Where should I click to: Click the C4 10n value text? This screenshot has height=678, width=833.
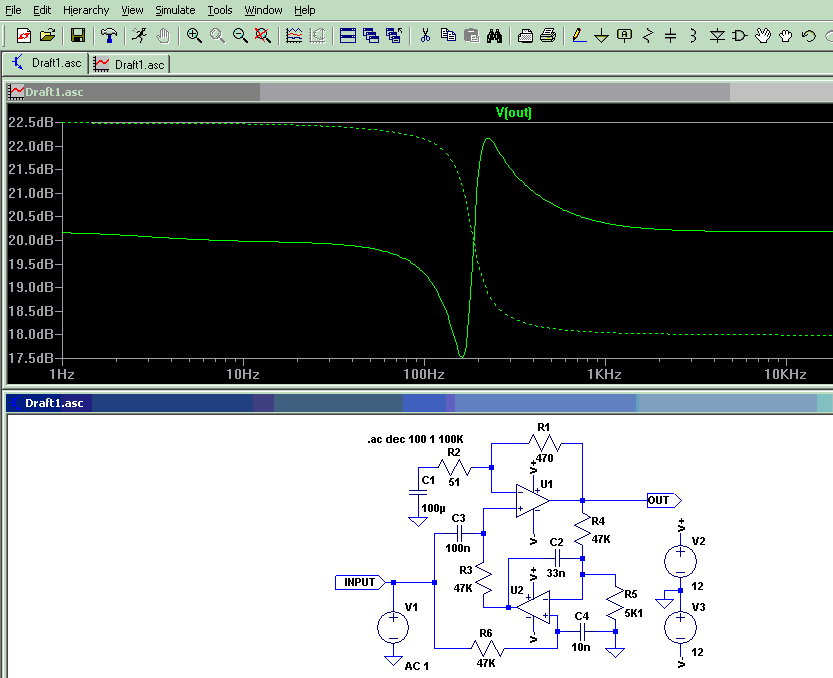click(x=581, y=647)
